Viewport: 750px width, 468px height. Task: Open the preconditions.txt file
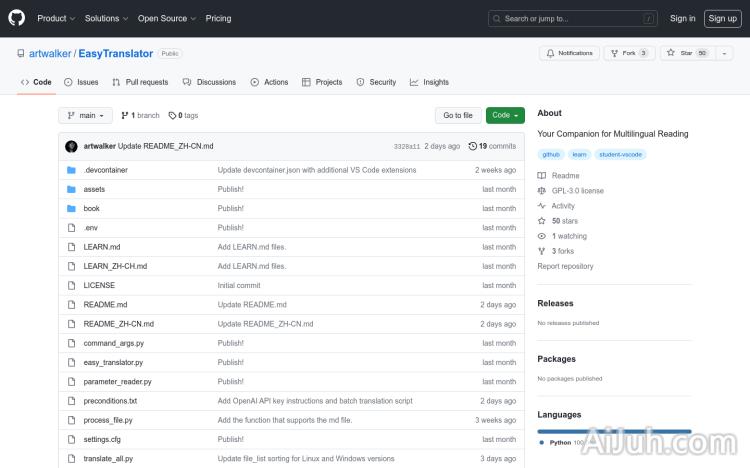point(110,401)
